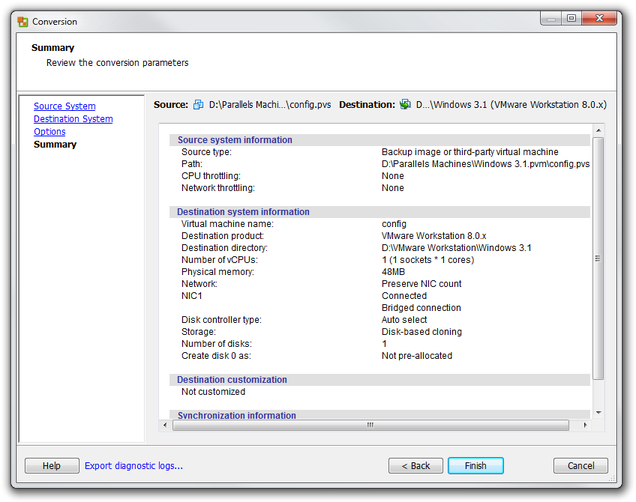Click the Disk-based cloning value
Screen dimensions: 636x502
[x=421, y=332]
